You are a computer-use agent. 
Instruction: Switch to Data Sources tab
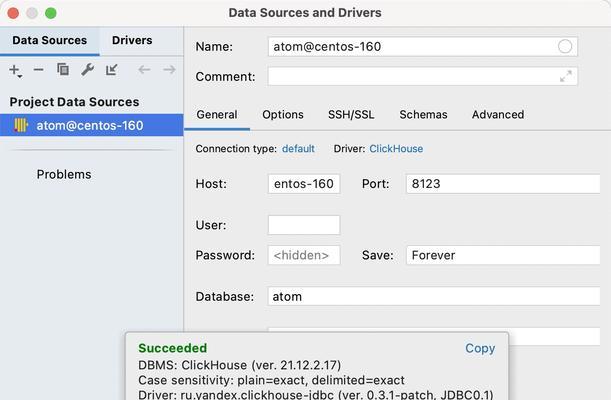pyautogui.click(x=49, y=41)
